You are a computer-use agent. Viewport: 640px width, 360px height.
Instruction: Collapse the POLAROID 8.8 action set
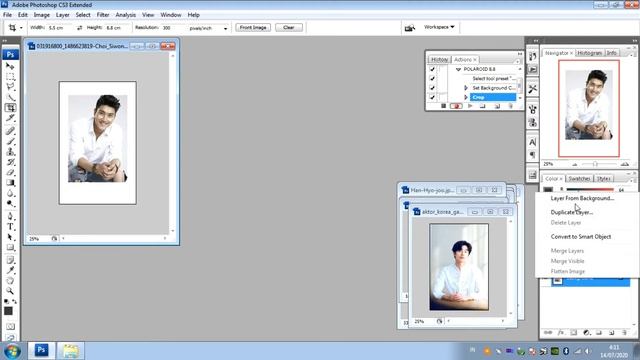[458, 69]
